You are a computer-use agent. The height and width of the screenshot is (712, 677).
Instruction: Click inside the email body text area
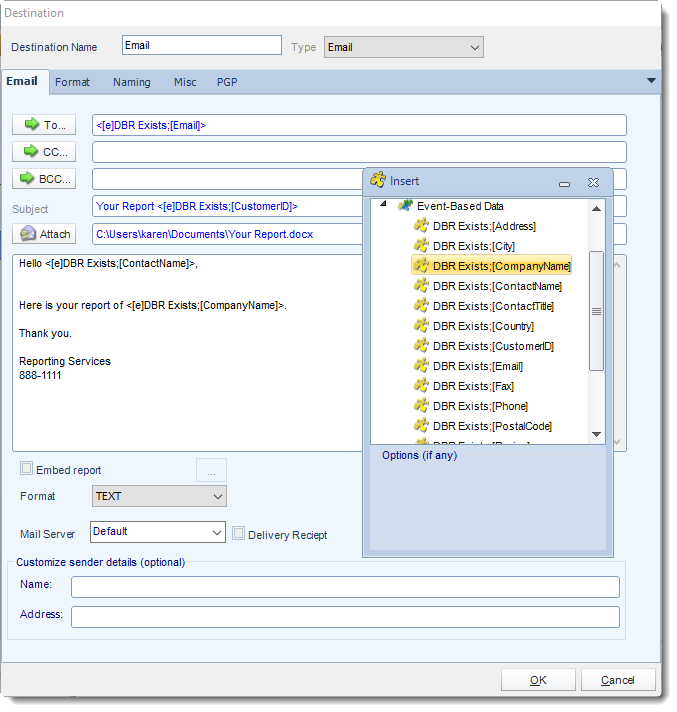tap(187, 353)
